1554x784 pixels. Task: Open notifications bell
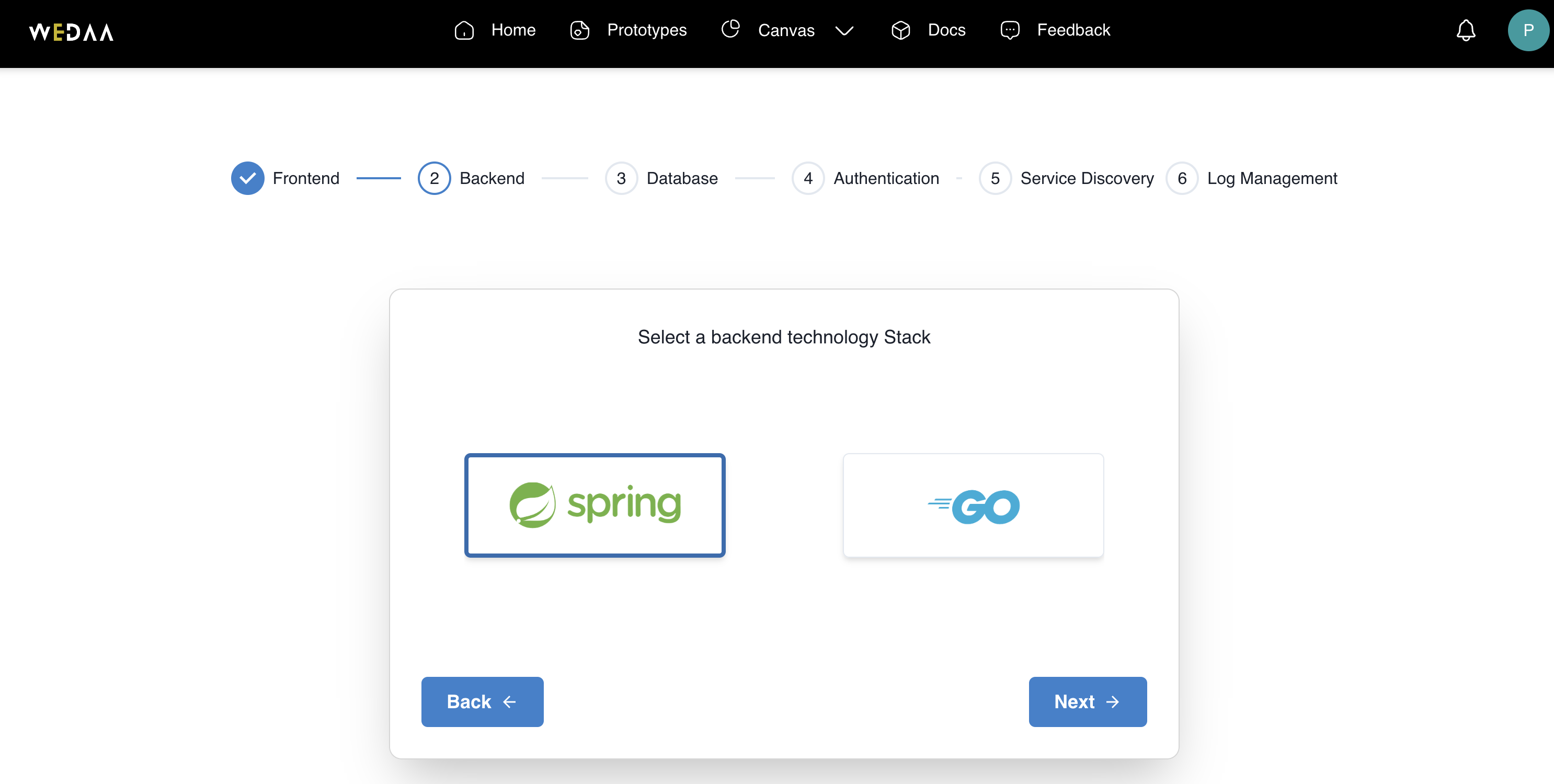pyautogui.click(x=1465, y=30)
